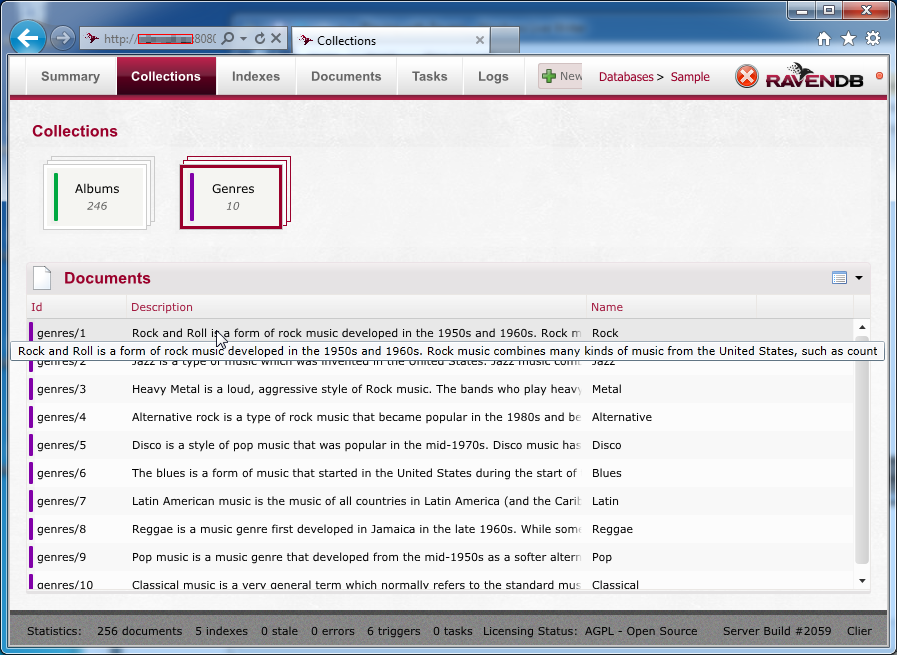Go to Documents tab
897x655 pixels.
click(x=346, y=76)
